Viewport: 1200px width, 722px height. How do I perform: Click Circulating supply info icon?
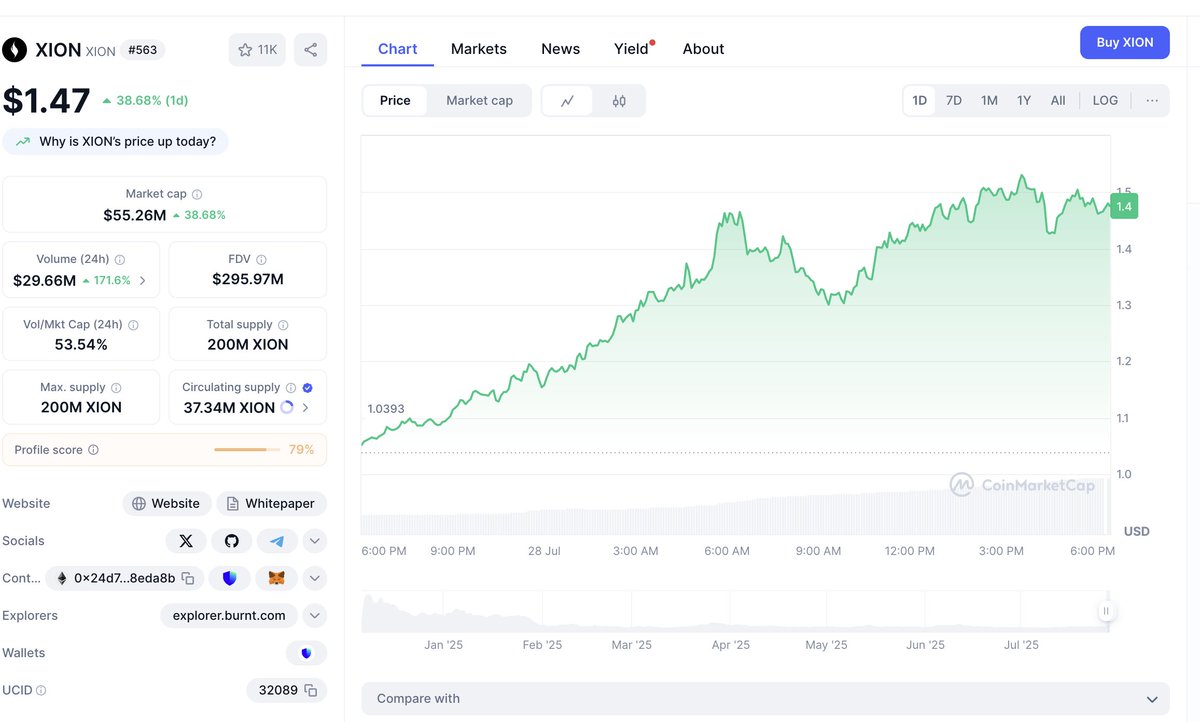tap(291, 388)
